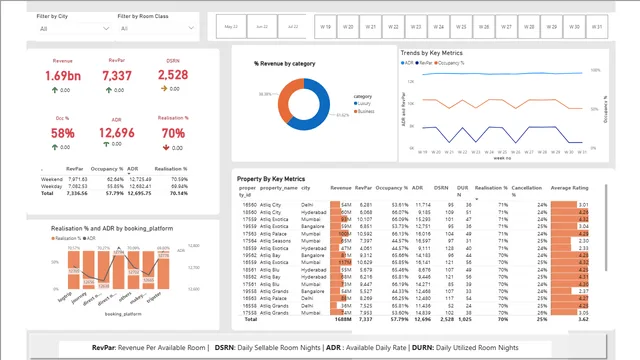The height and width of the screenshot is (360, 640).
Task: Select week W 21 slicer button
Action: tap(371, 27)
